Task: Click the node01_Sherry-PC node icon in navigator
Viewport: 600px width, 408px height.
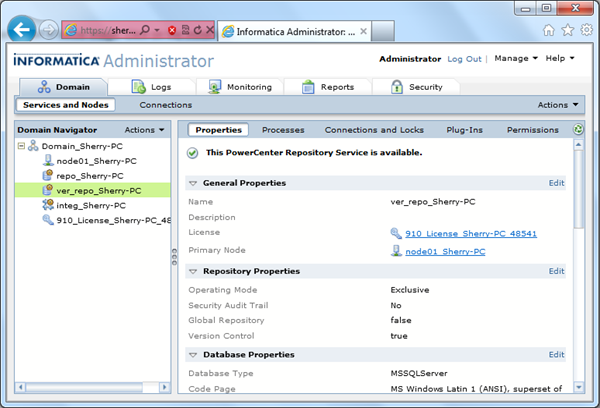Action: (48, 160)
